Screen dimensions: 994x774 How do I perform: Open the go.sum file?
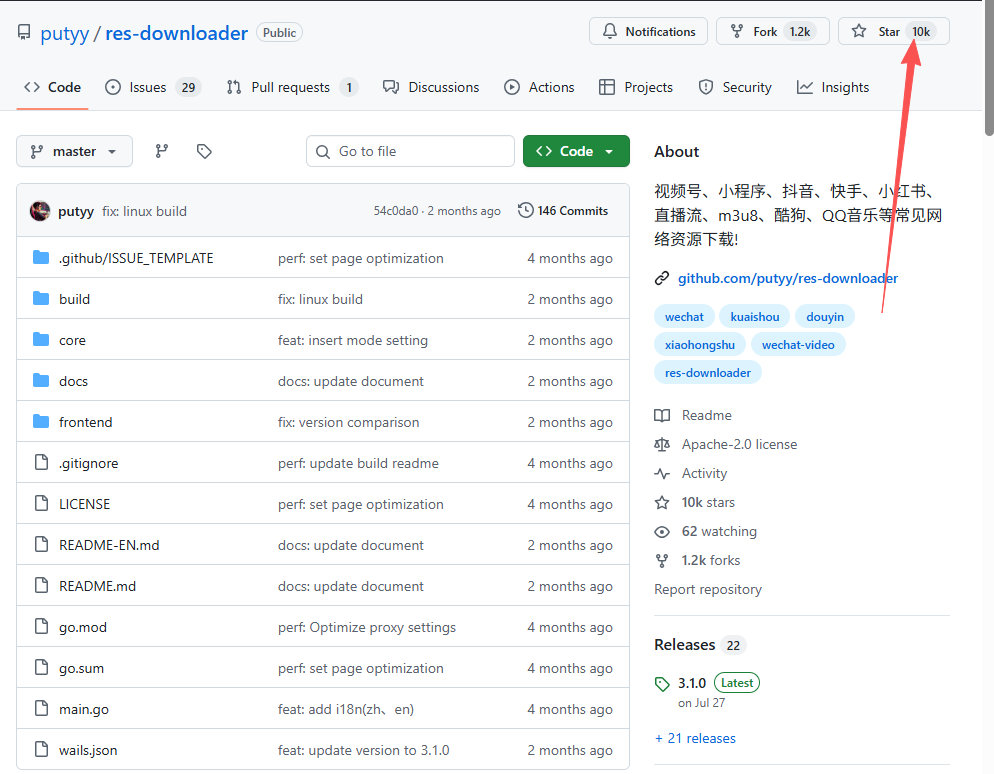[x=81, y=668]
